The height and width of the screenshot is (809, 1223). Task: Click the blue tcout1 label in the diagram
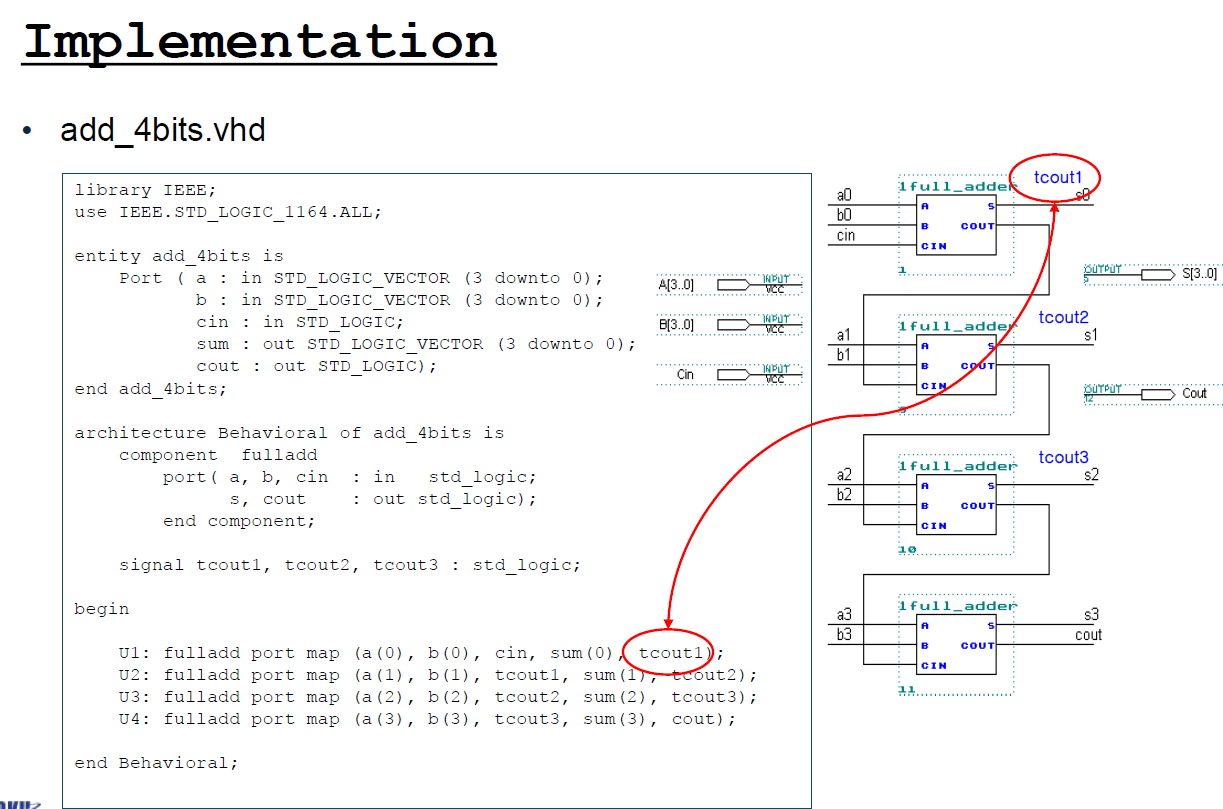(1058, 177)
